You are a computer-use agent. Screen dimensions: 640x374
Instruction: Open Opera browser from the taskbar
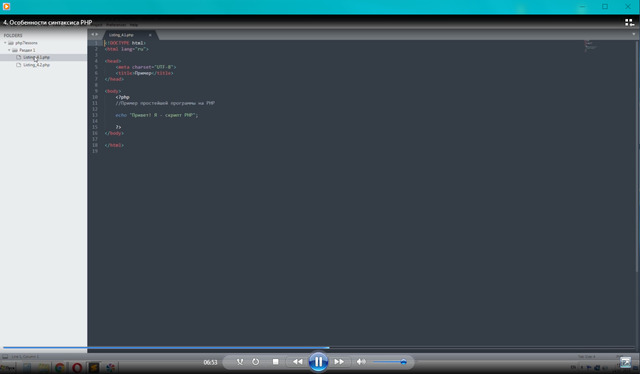pos(77,368)
